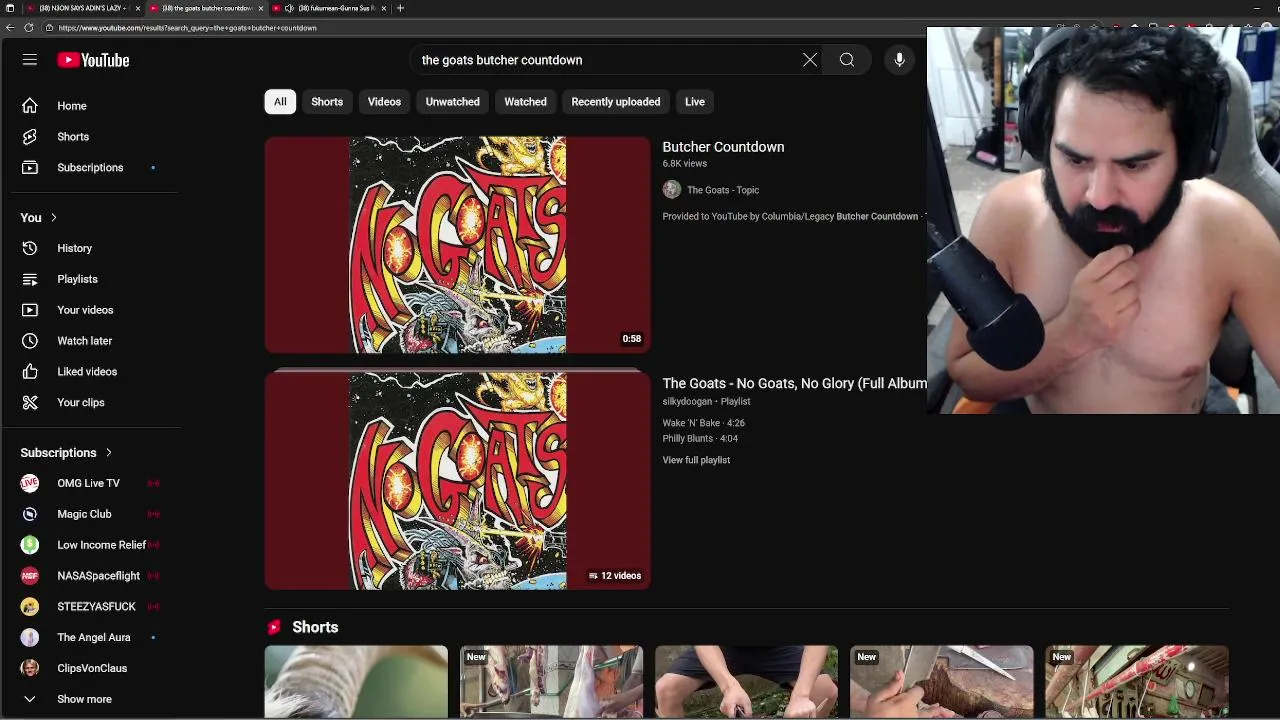
Task: Expand the Subscriptions section header chevron
Action: (108, 453)
